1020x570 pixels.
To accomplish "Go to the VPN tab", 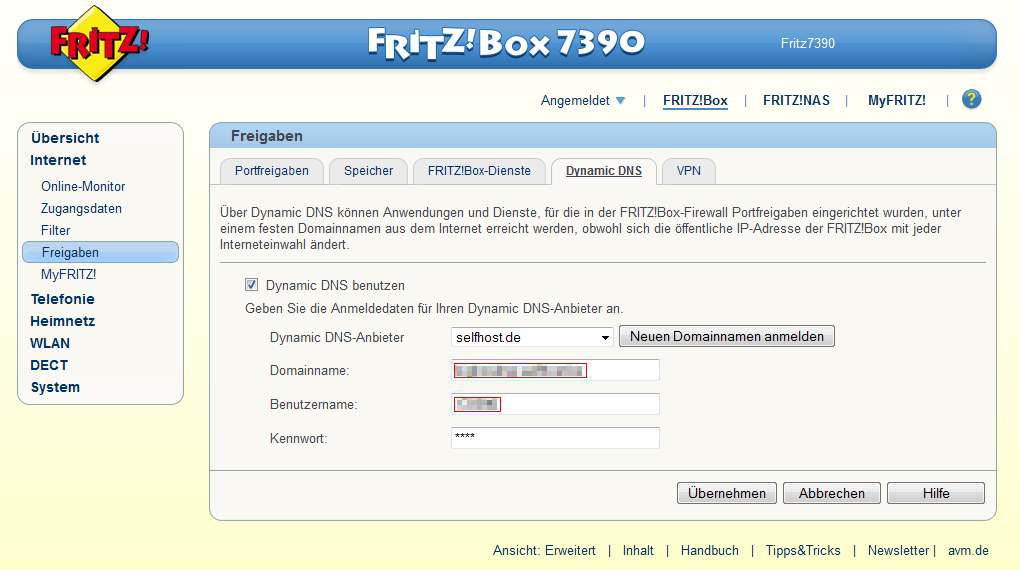I will (688, 171).
